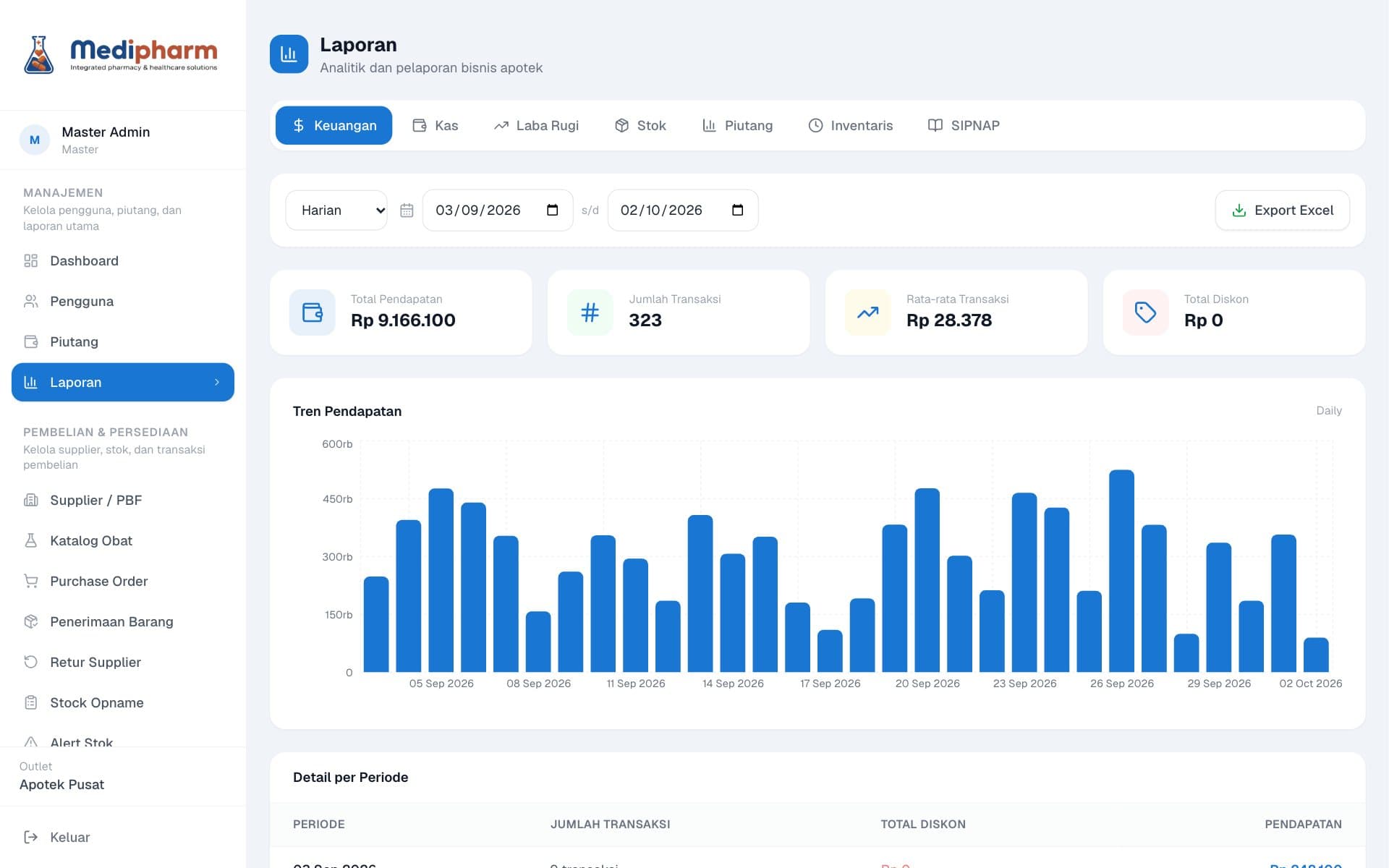Click the JUMLAH TRANSAKSI column header
This screenshot has height=868, width=1389.
pos(610,824)
